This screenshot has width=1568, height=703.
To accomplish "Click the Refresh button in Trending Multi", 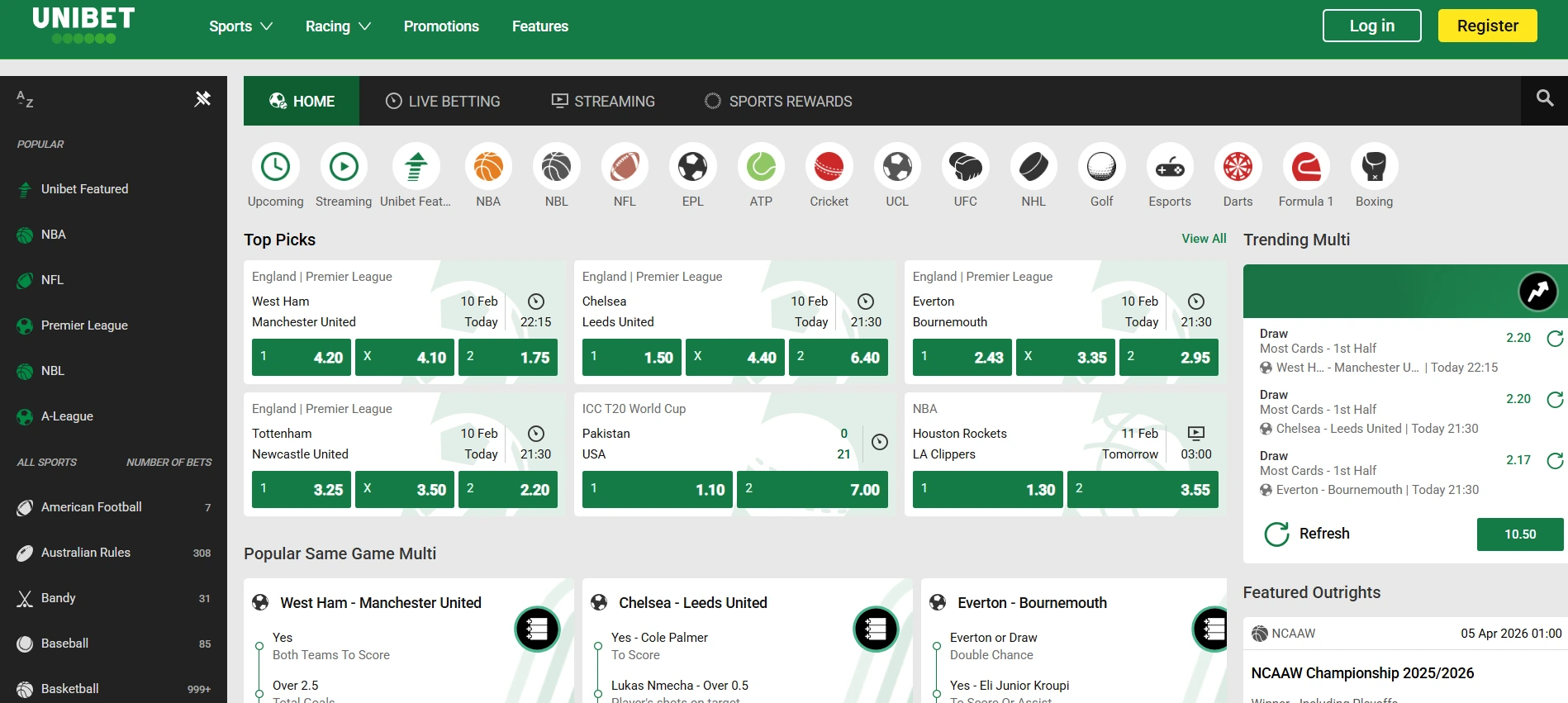I will tap(1307, 534).
